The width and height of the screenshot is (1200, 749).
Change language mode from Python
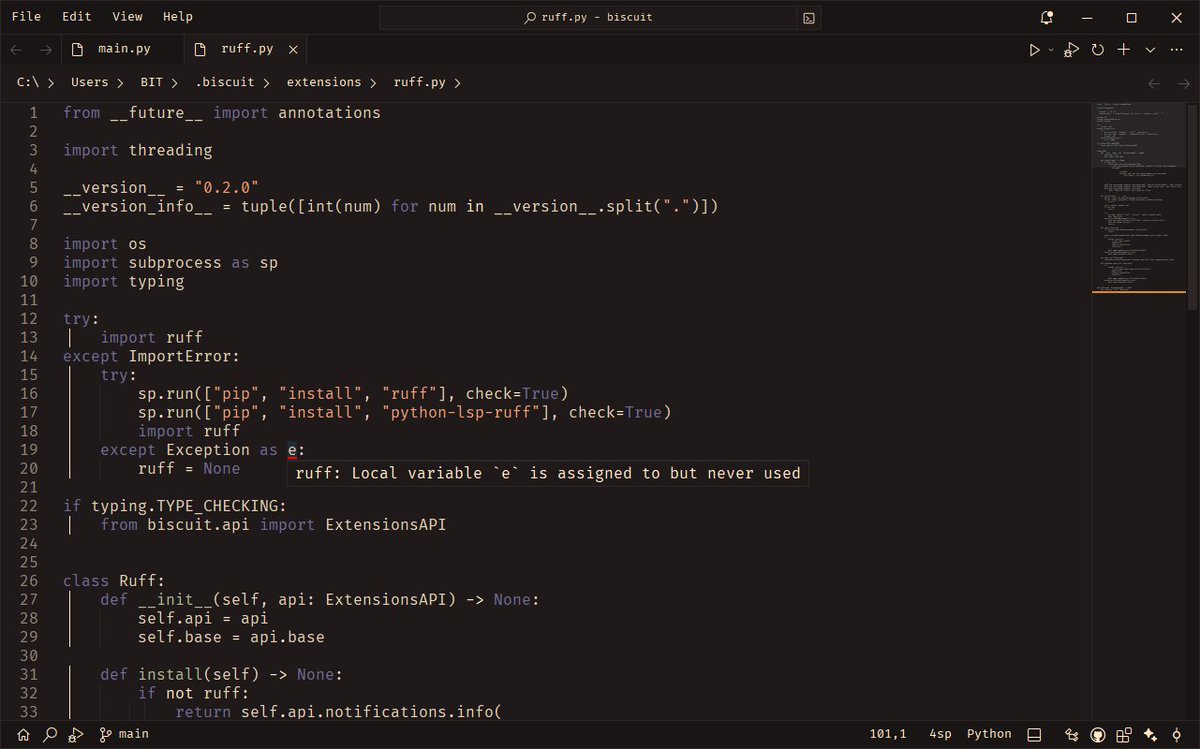[x=989, y=734]
